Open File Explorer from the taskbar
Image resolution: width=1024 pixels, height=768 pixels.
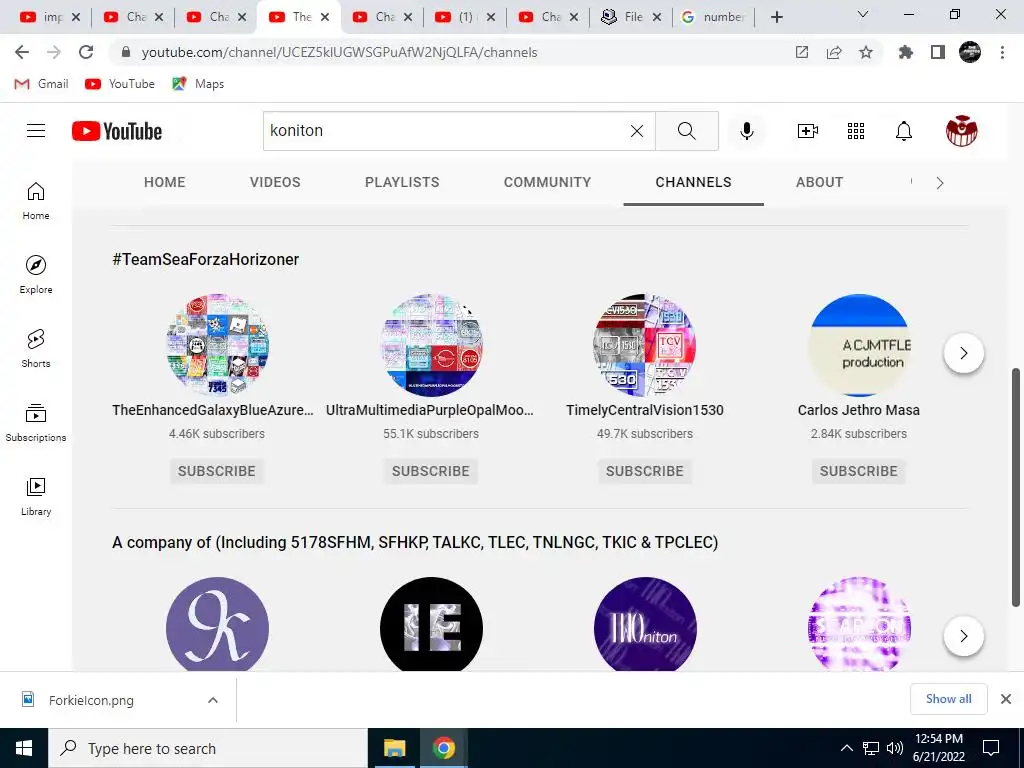(394, 748)
